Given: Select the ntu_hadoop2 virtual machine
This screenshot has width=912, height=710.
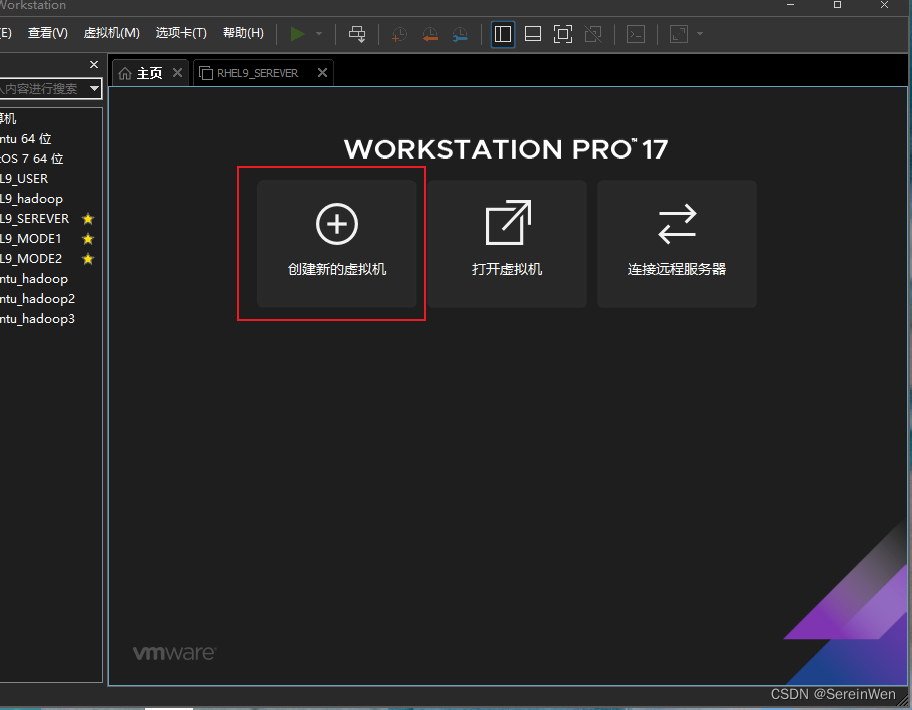Looking at the screenshot, I should coord(37,299).
